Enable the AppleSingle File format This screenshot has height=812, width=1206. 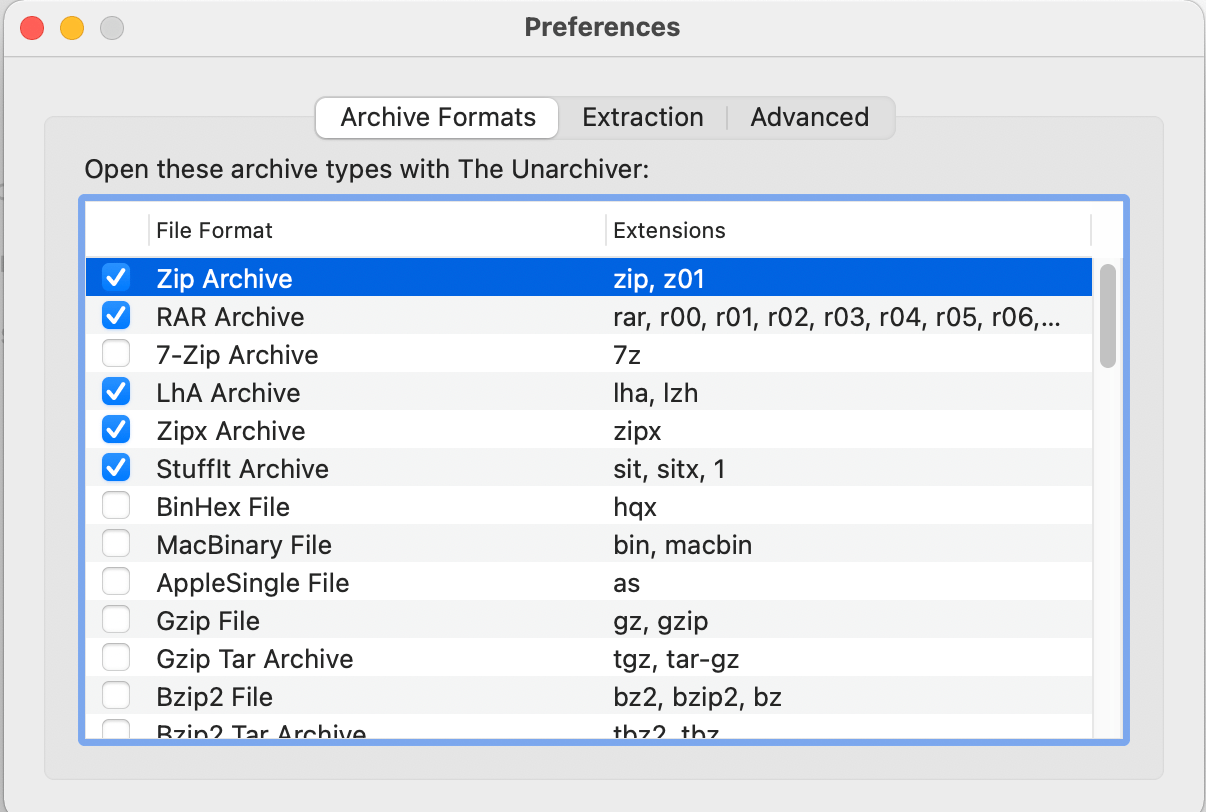click(x=116, y=581)
